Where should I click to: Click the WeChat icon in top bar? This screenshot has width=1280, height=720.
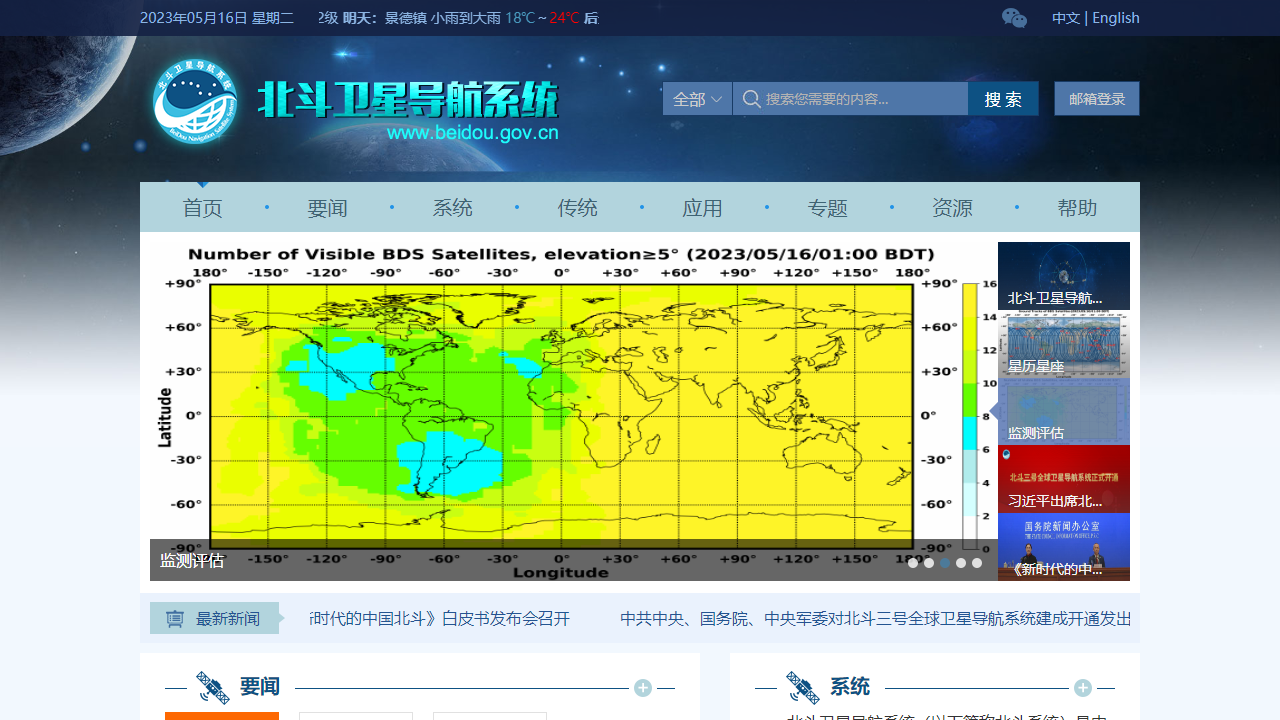pyautogui.click(x=1014, y=18)
